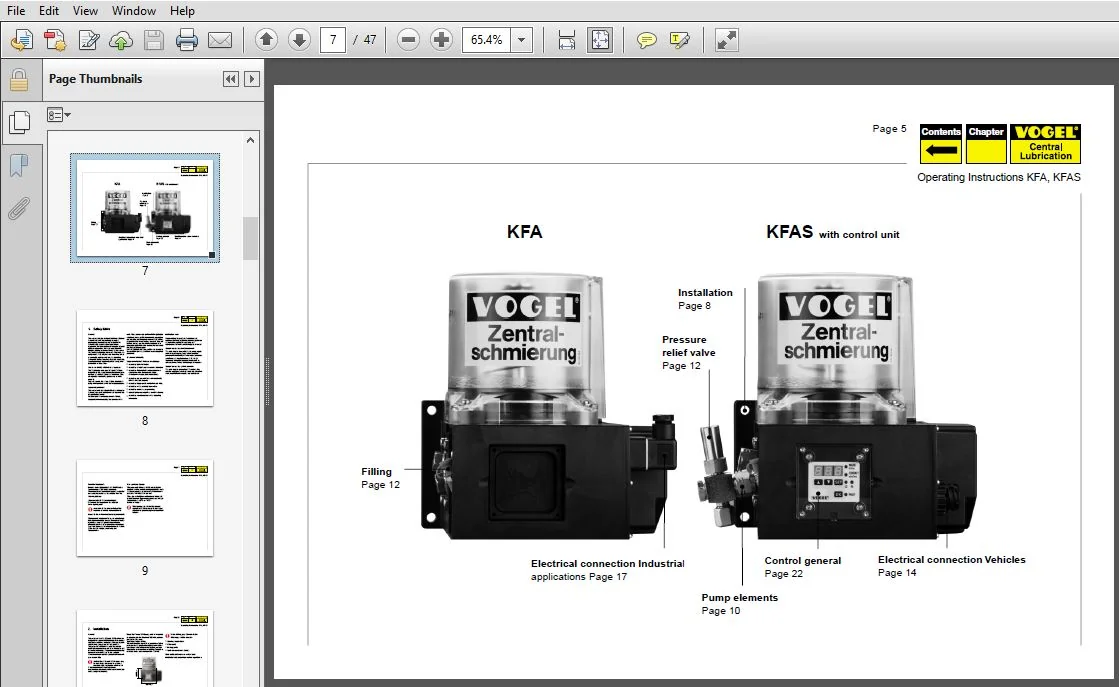
Task: Go to next page with down arrow
Action: [x=299, y=40]
